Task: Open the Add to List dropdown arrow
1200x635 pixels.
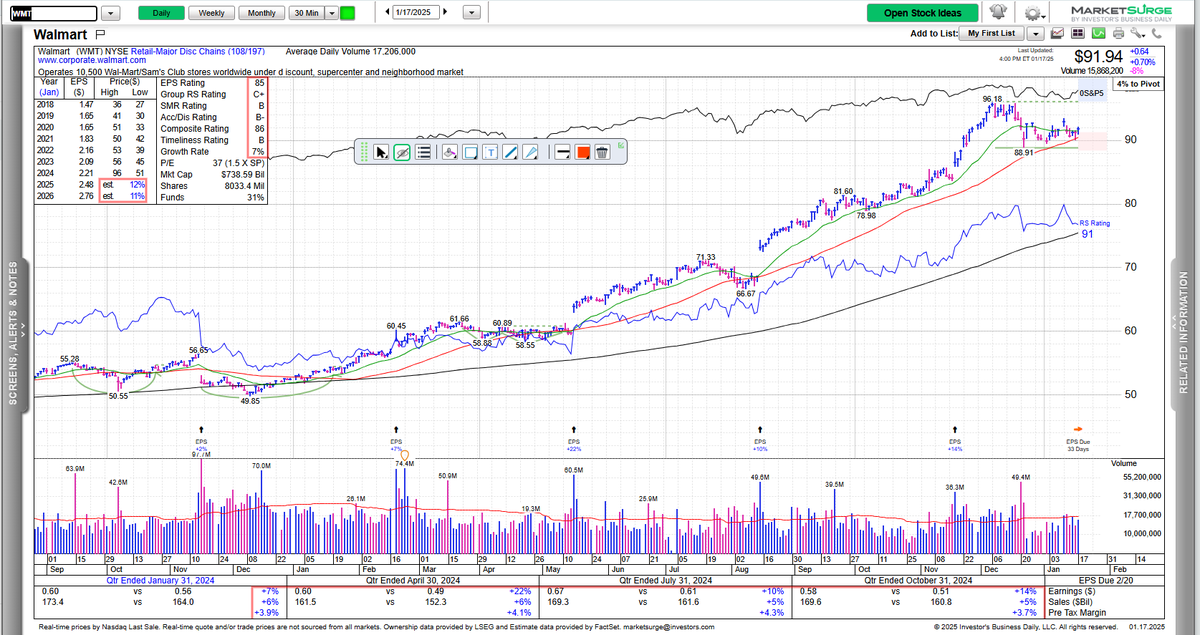Action: tap(1034, 34)
